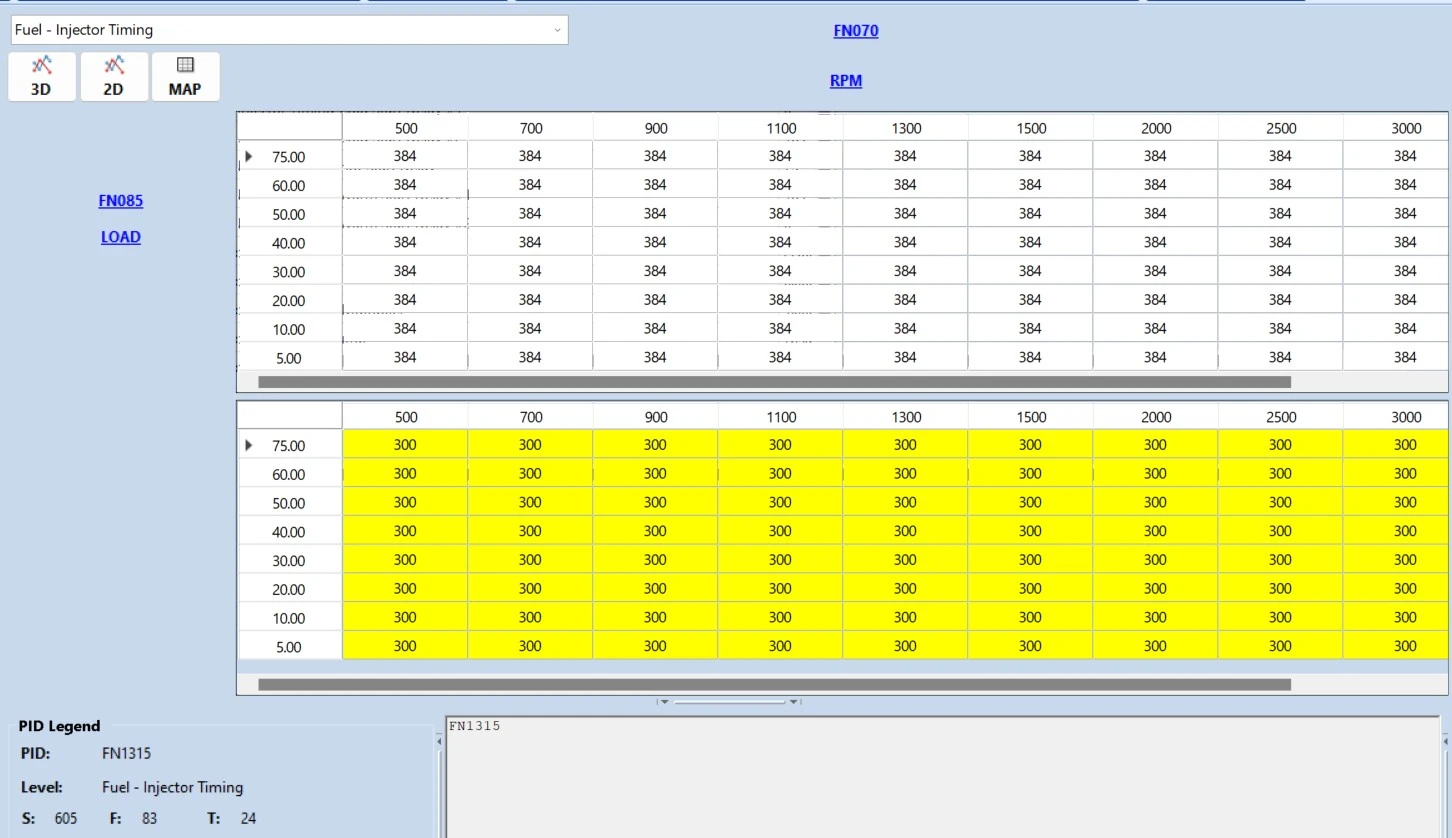
Task: Click inside the FN1315 description text box
Action: pyautogui.click(x=941, y=776)
